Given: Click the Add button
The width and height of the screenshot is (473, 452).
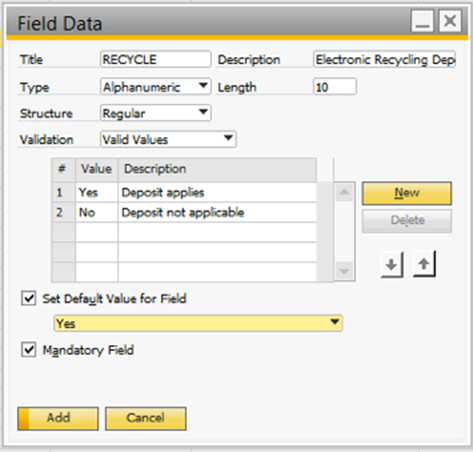Looking at the screenshot, I should point(58,418).
